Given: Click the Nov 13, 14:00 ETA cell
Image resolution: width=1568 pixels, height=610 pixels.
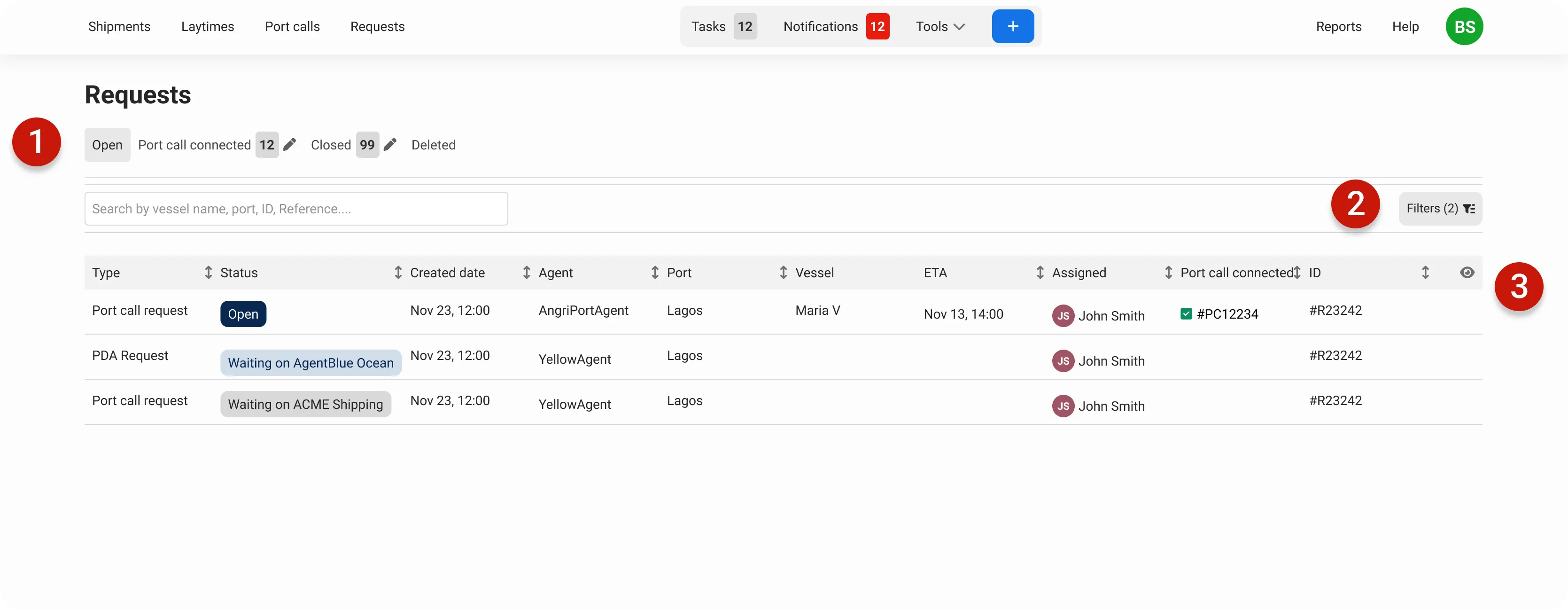Looking at the screenshot, I should [963, 313].
